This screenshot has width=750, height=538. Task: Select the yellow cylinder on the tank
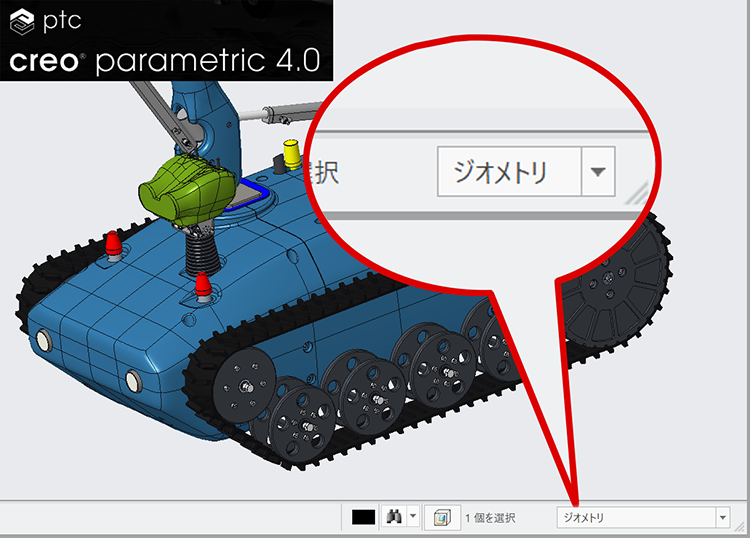pos(293,153)
